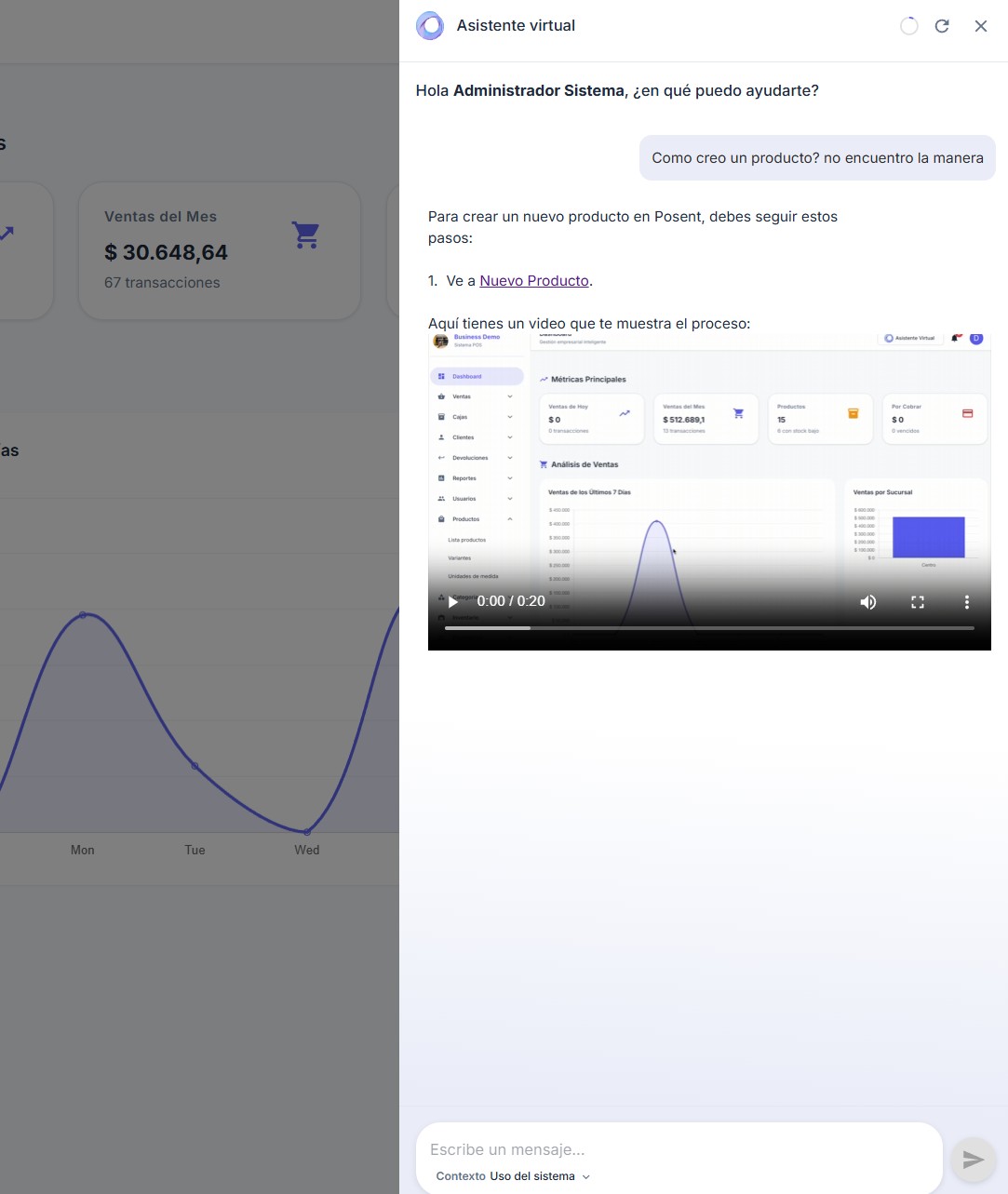Click the video progress bar to seek
1008x1194 pixels.
coord(709,627)
